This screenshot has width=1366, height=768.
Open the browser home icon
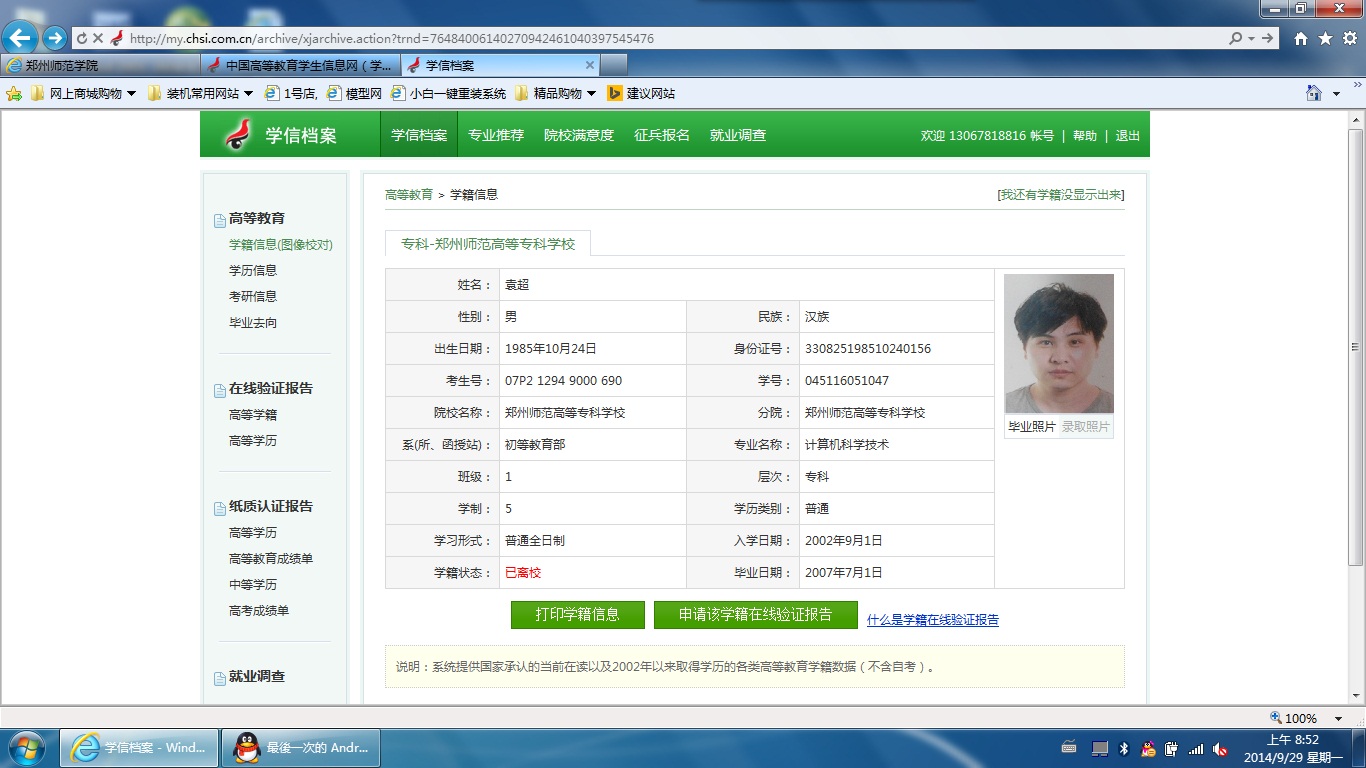pyautogui.click(x=1301, y=39)
